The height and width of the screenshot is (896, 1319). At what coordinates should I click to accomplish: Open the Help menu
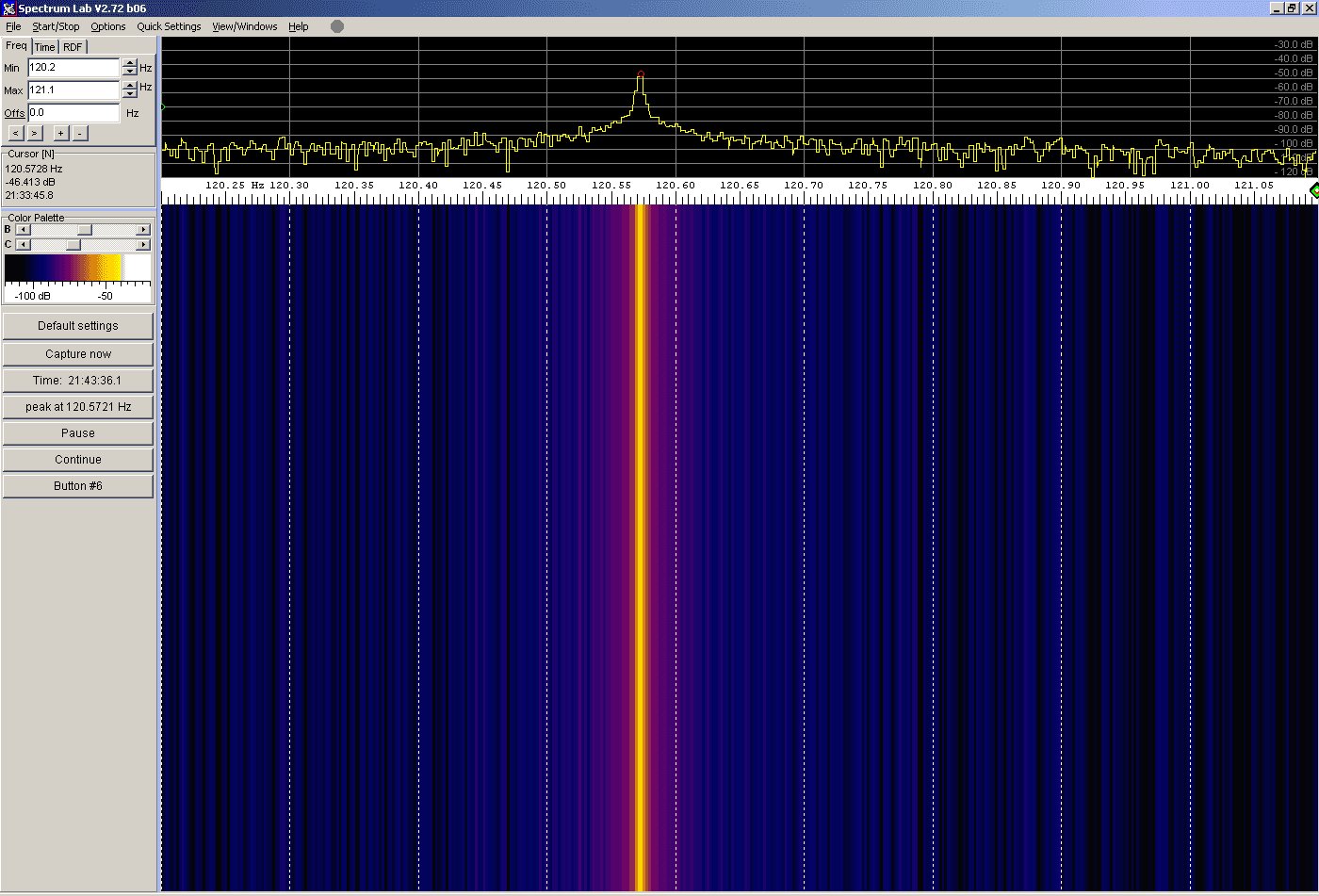299,26
